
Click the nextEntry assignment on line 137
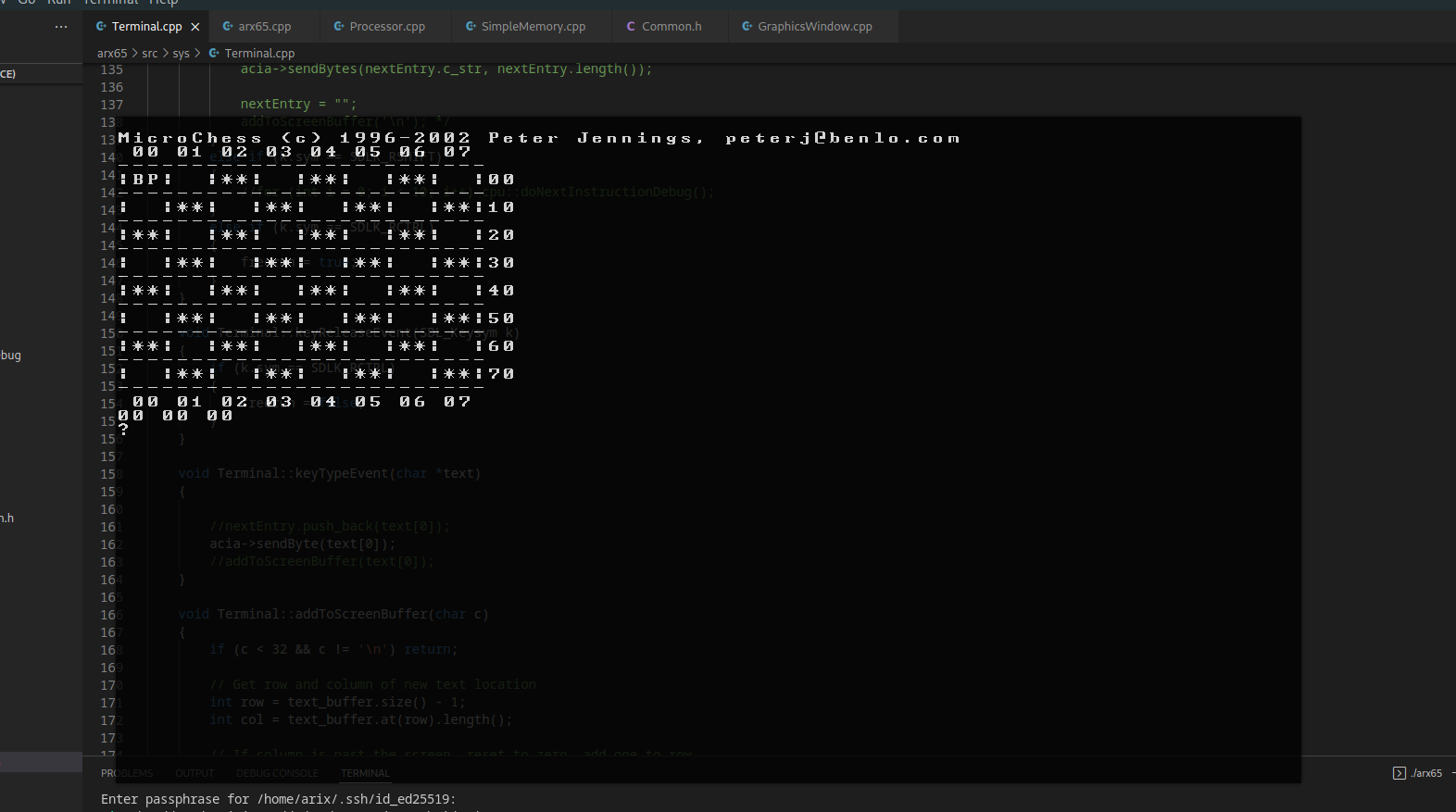(x=298, y=105)
